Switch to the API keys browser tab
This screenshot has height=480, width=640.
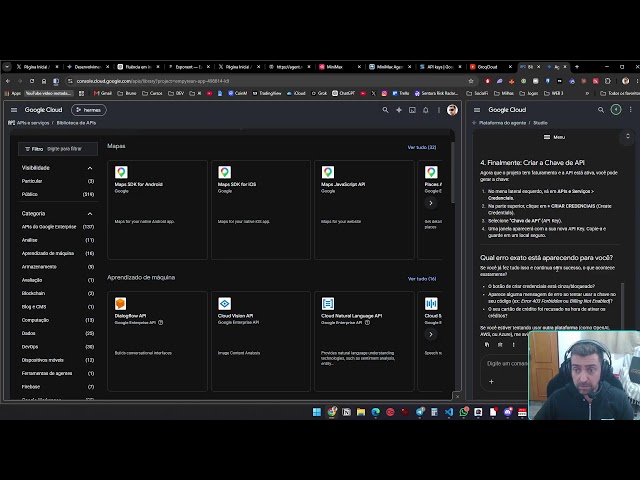[440, 67]
